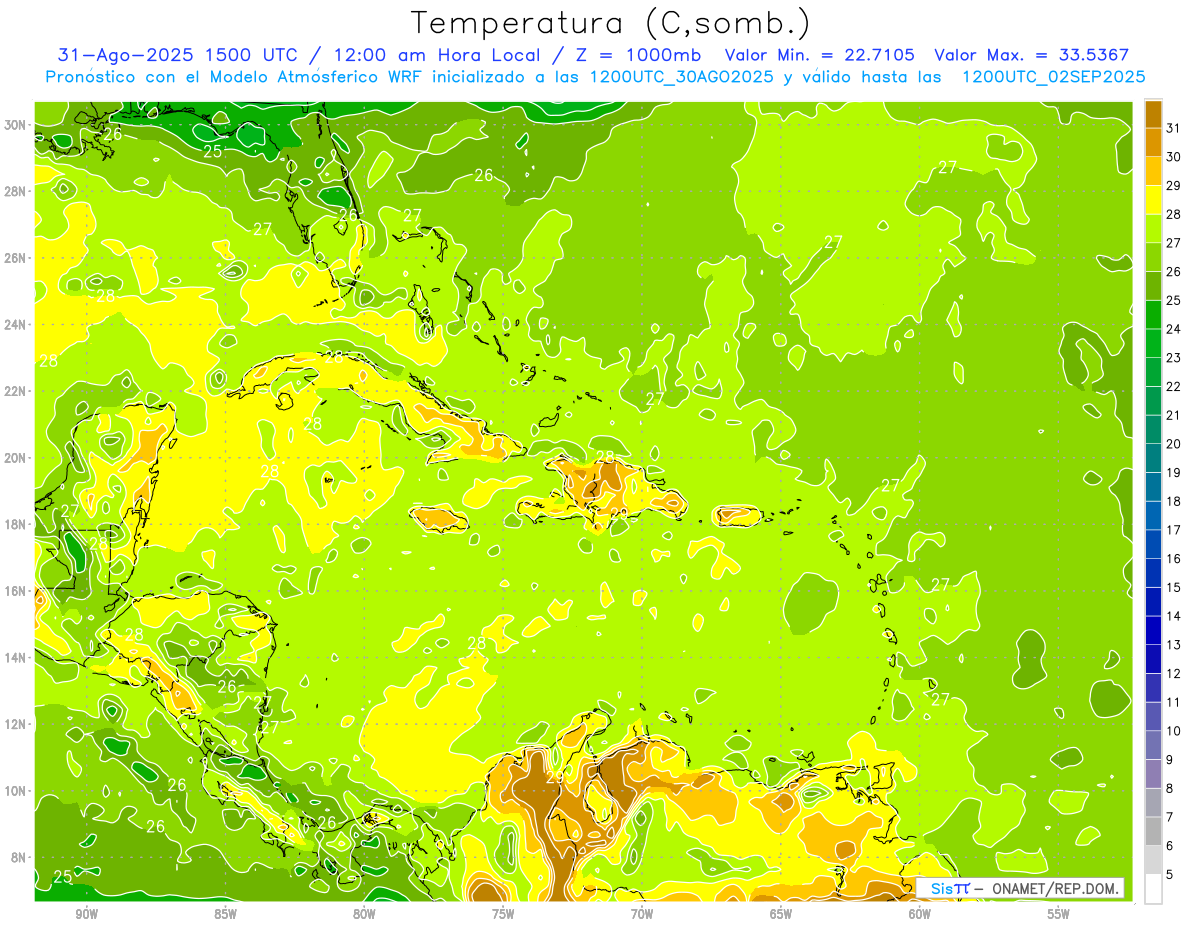The width and height of the screenshot is (1200, 927).
Task: Click the '70W' longitude axis label
Action: coord(642,914)
